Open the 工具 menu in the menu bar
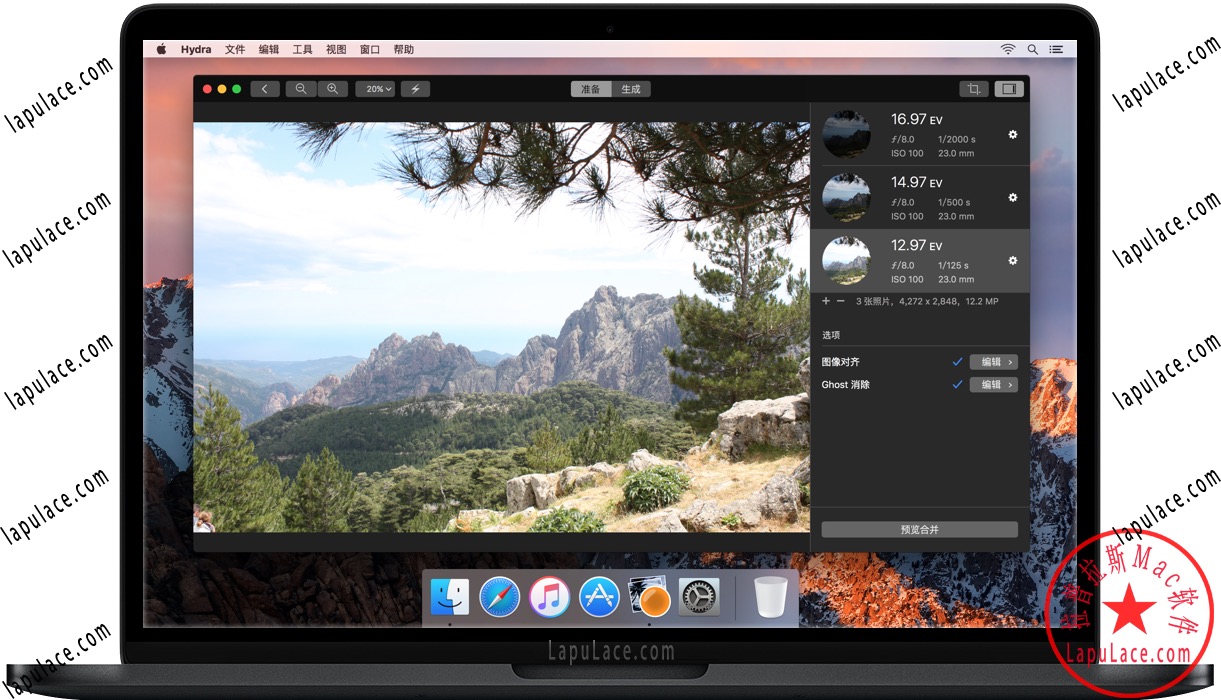The image size is (1221, 700). (302, 48)
